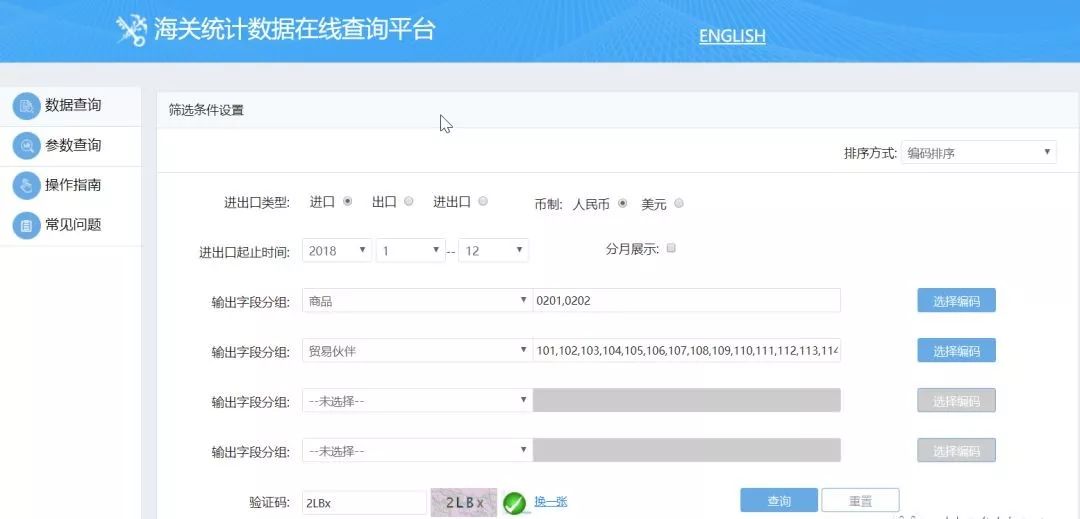1080x519 pixels.
Task: Click the 常见问题 document icon
Action: point(27,225)
